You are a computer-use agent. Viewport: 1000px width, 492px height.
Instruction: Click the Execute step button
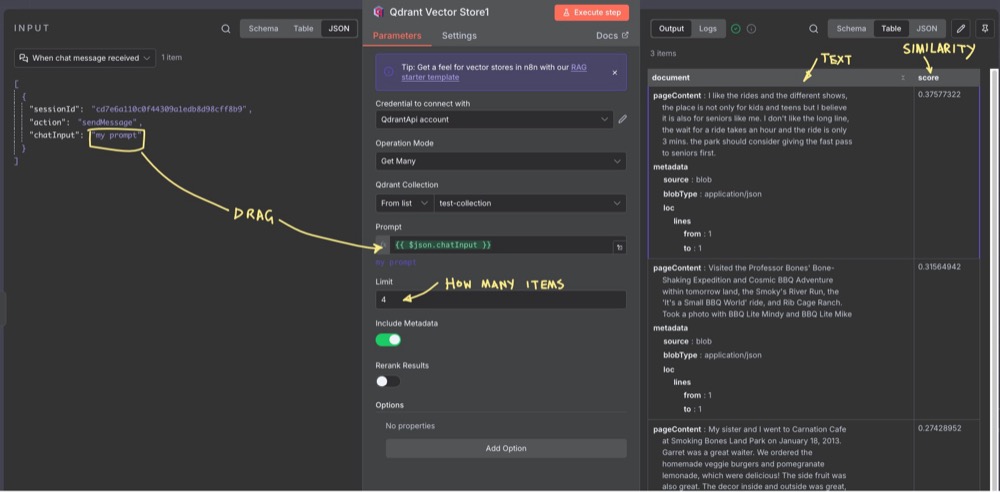point(592,12)
